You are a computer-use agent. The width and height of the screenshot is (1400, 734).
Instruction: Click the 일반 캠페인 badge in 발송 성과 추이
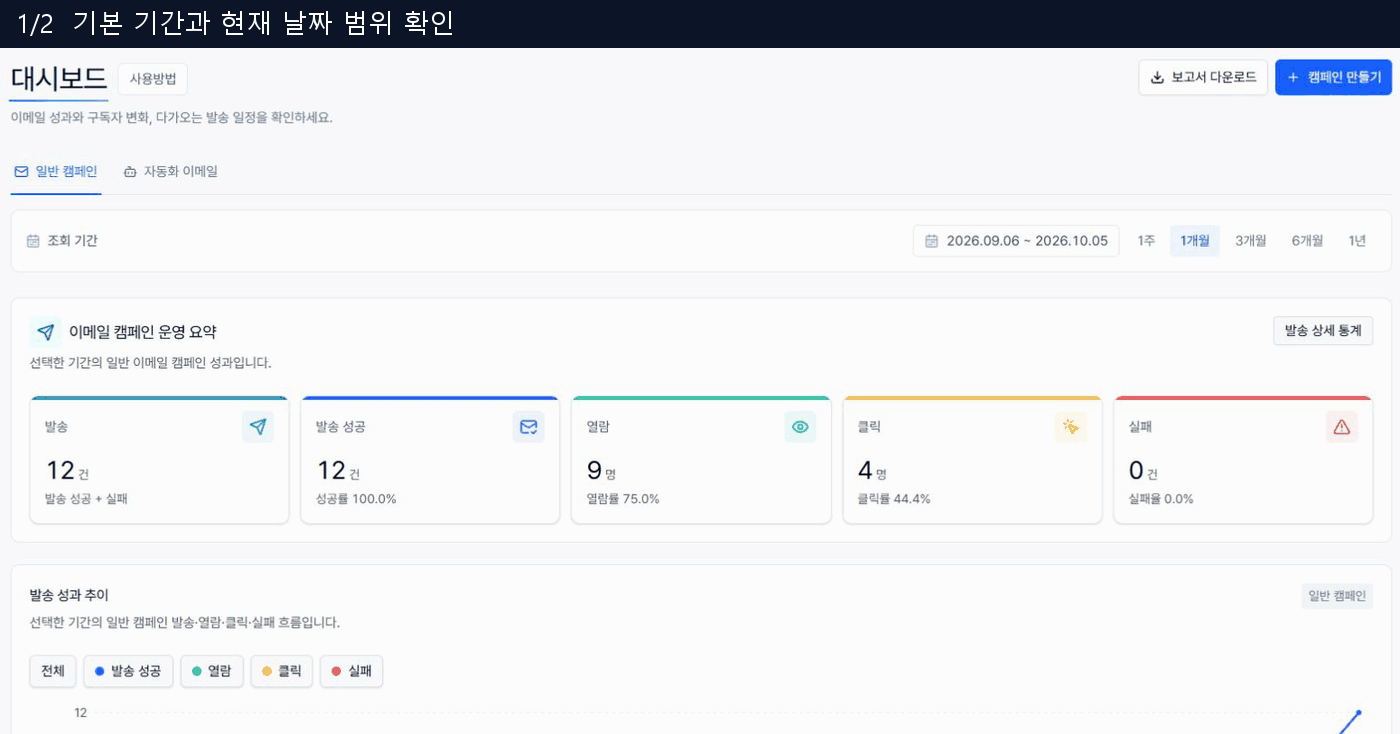pyautogui.click(x=1337, y=597)
